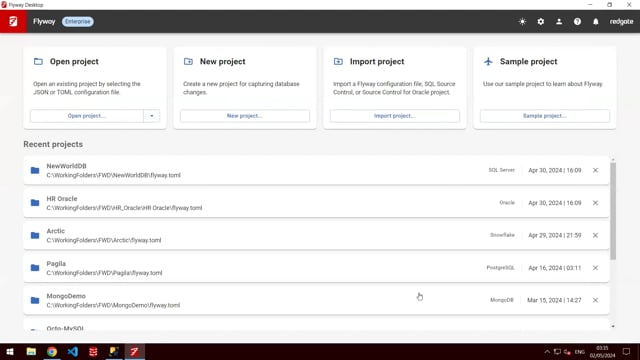The height and width of the screenshot is (360, 640).
Task: Click the Import project... button
Action: pos(395,116)
